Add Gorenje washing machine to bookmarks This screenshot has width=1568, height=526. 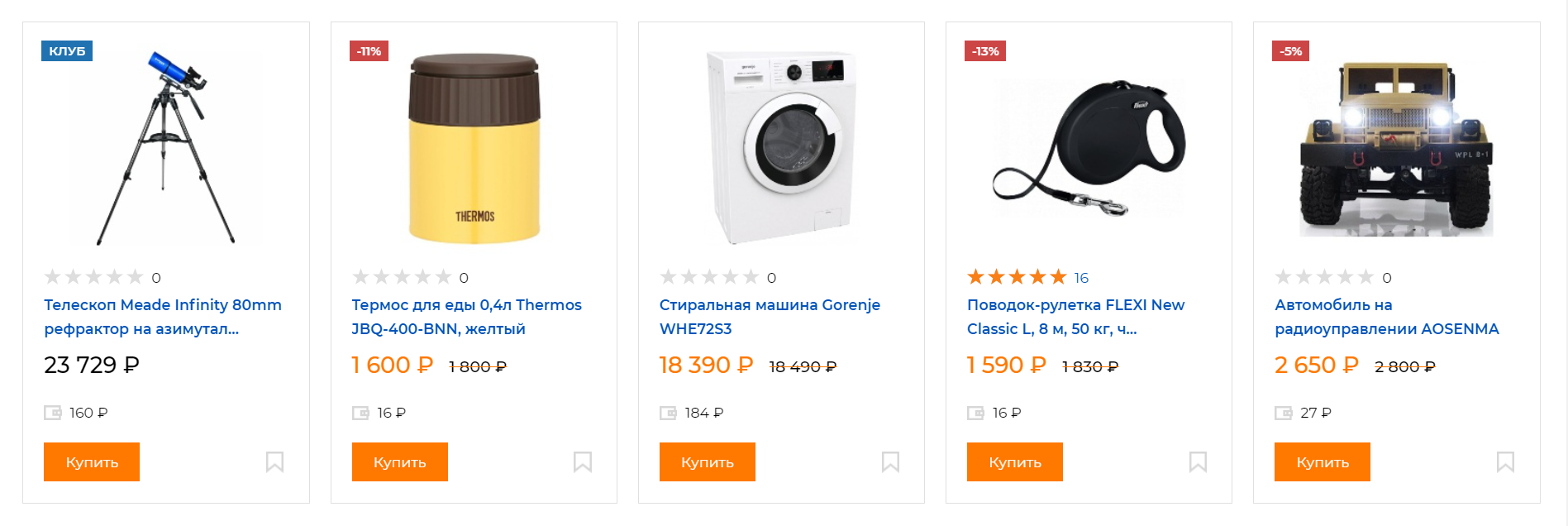pos(889,461)
